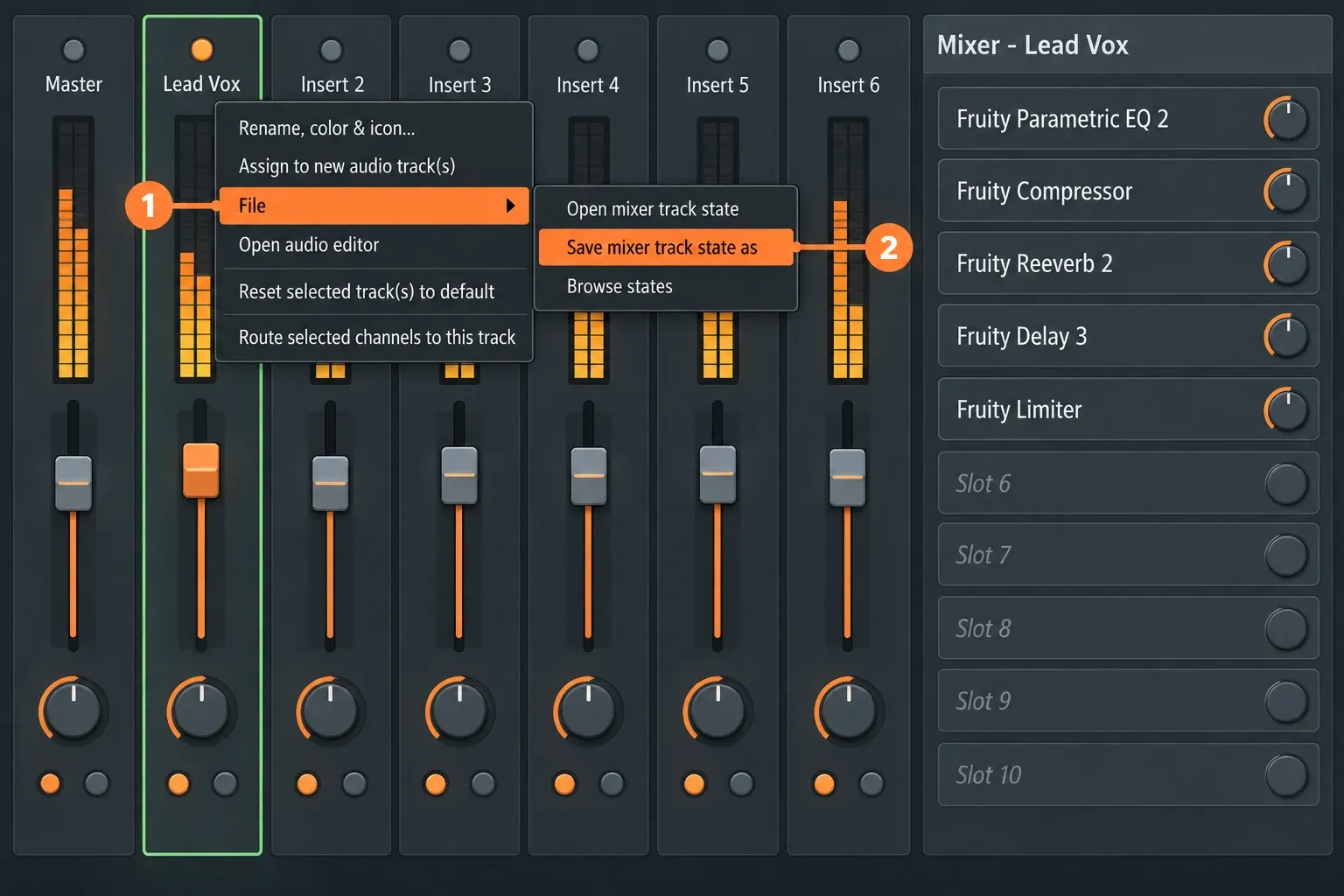Image resolution: width=1344 pixels, height=896 pixels.
Task: Toggle Insert 2 mute LED
Action: point(331,50)
